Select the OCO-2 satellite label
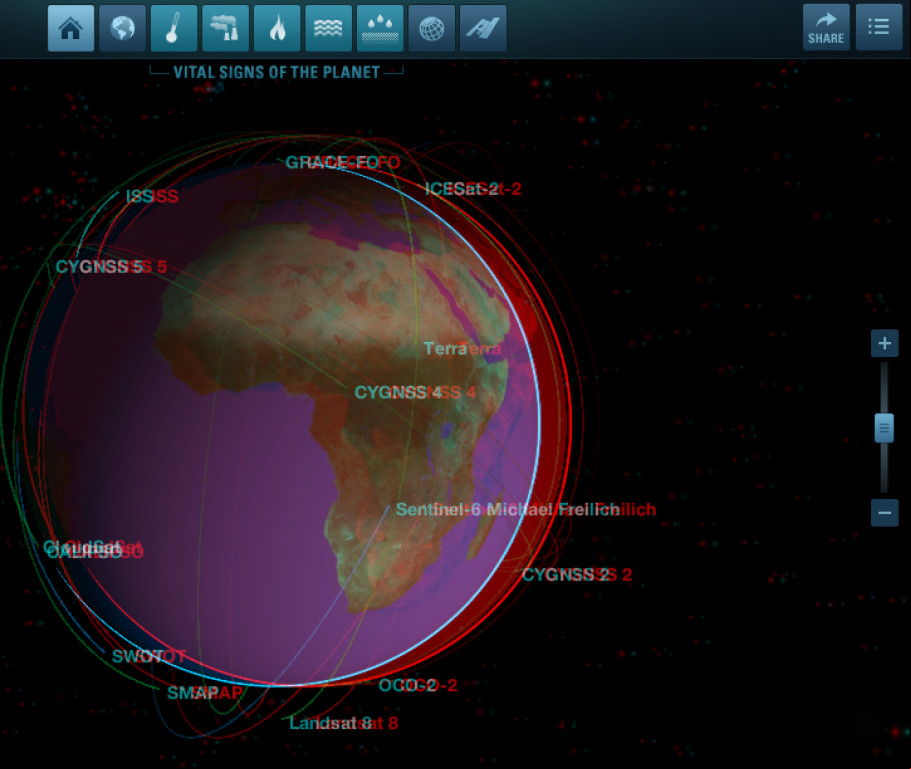911x769 pixels. pos(418,685)
